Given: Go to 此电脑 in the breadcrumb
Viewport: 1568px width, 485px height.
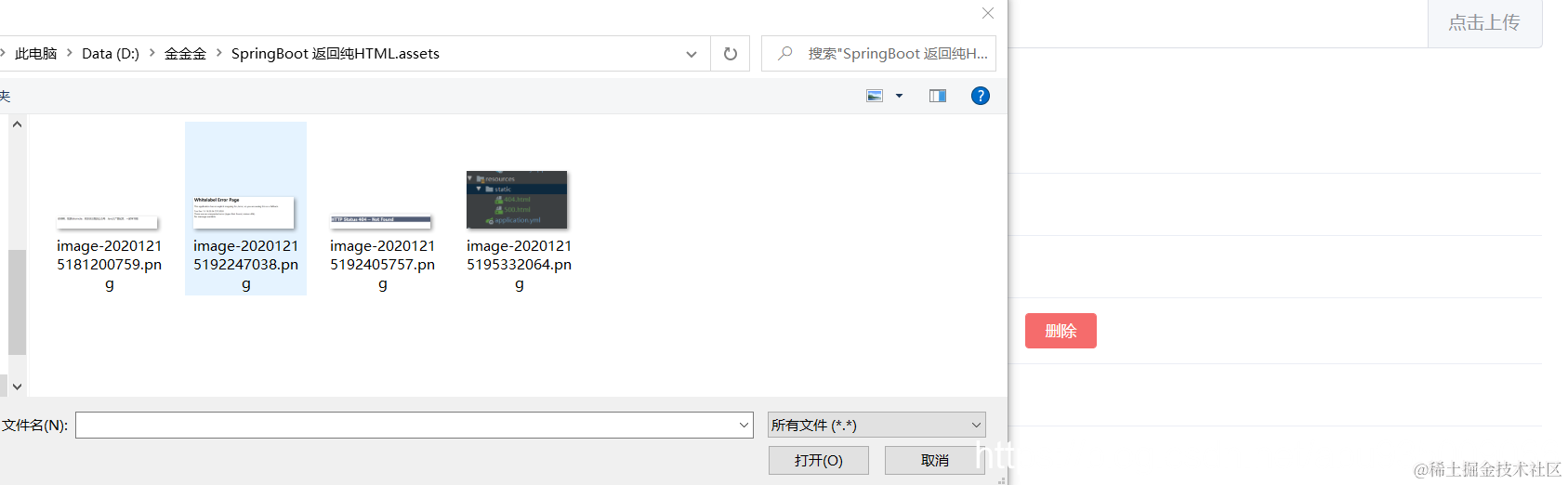Looking at the screenshot, I should (x=35, y=54).
